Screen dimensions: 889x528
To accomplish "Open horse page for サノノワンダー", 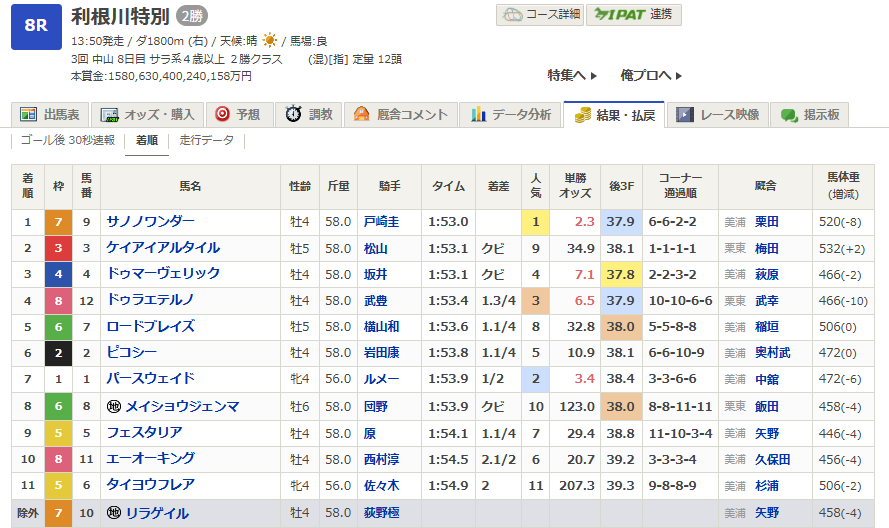I will pyautogui.click(x=151, y=221).
